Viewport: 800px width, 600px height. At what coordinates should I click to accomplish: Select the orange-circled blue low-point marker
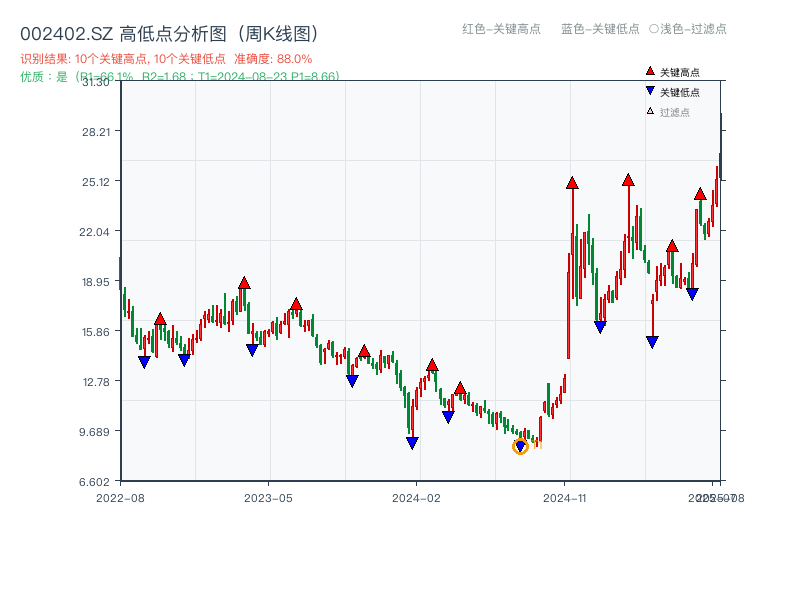520,446
